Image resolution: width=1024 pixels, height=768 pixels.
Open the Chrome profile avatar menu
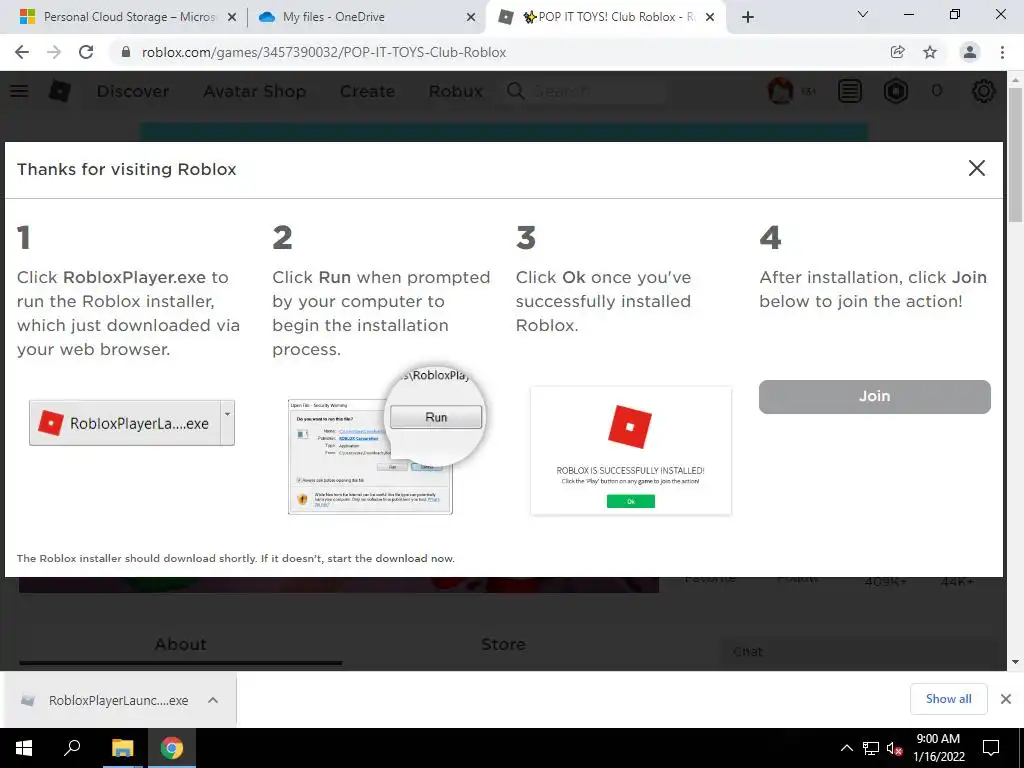click(x=970, y=52)
